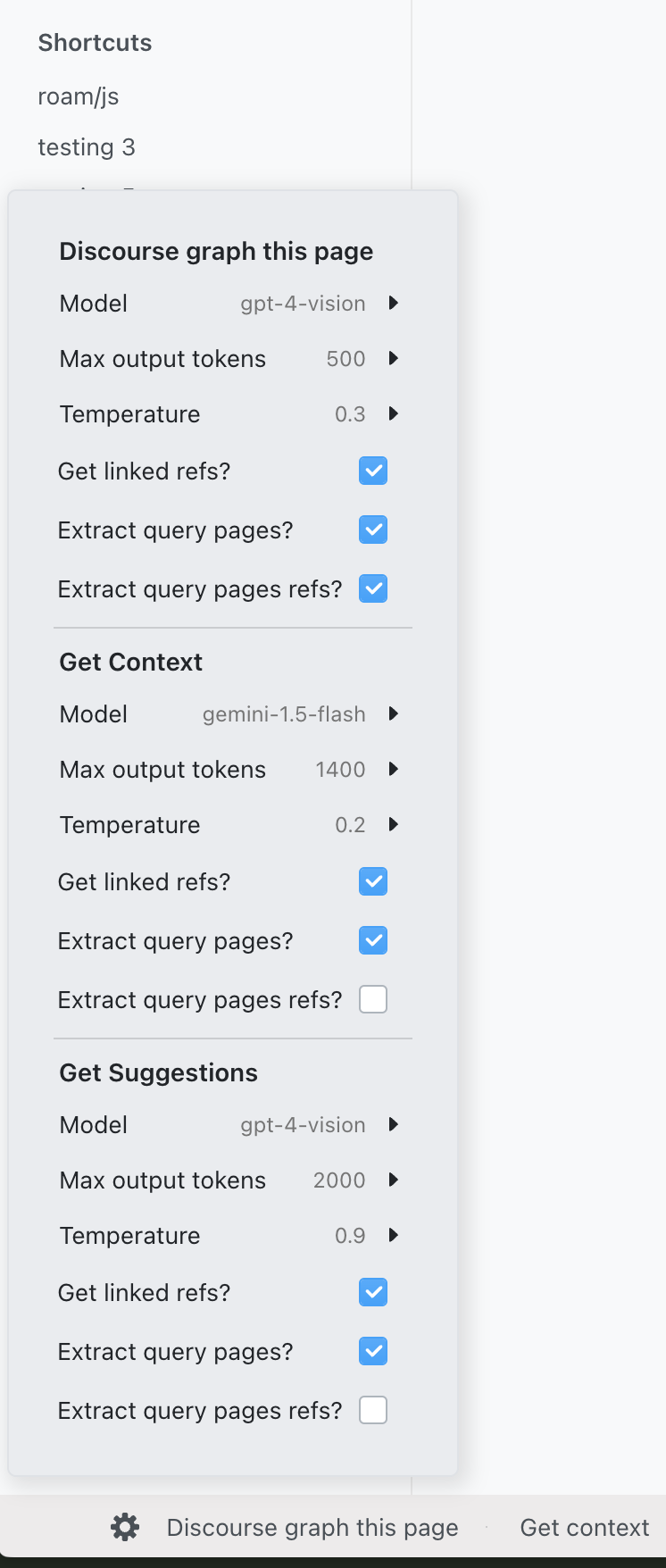Image resolution: width=666 pixels, height=1568 pixels.
Task: Expand Max output tokens 1400 arrow
Action: click(393, 770)
